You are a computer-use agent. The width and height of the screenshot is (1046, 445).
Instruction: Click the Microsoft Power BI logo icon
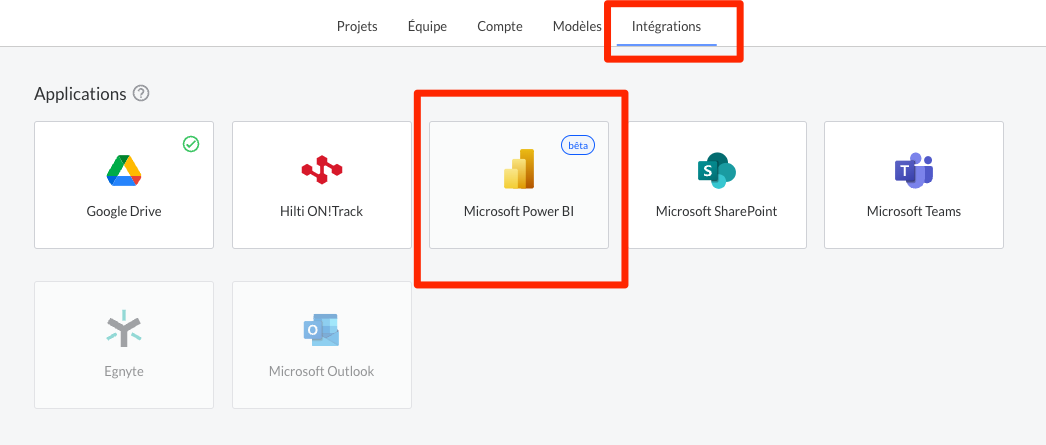[x=519, y=169]
